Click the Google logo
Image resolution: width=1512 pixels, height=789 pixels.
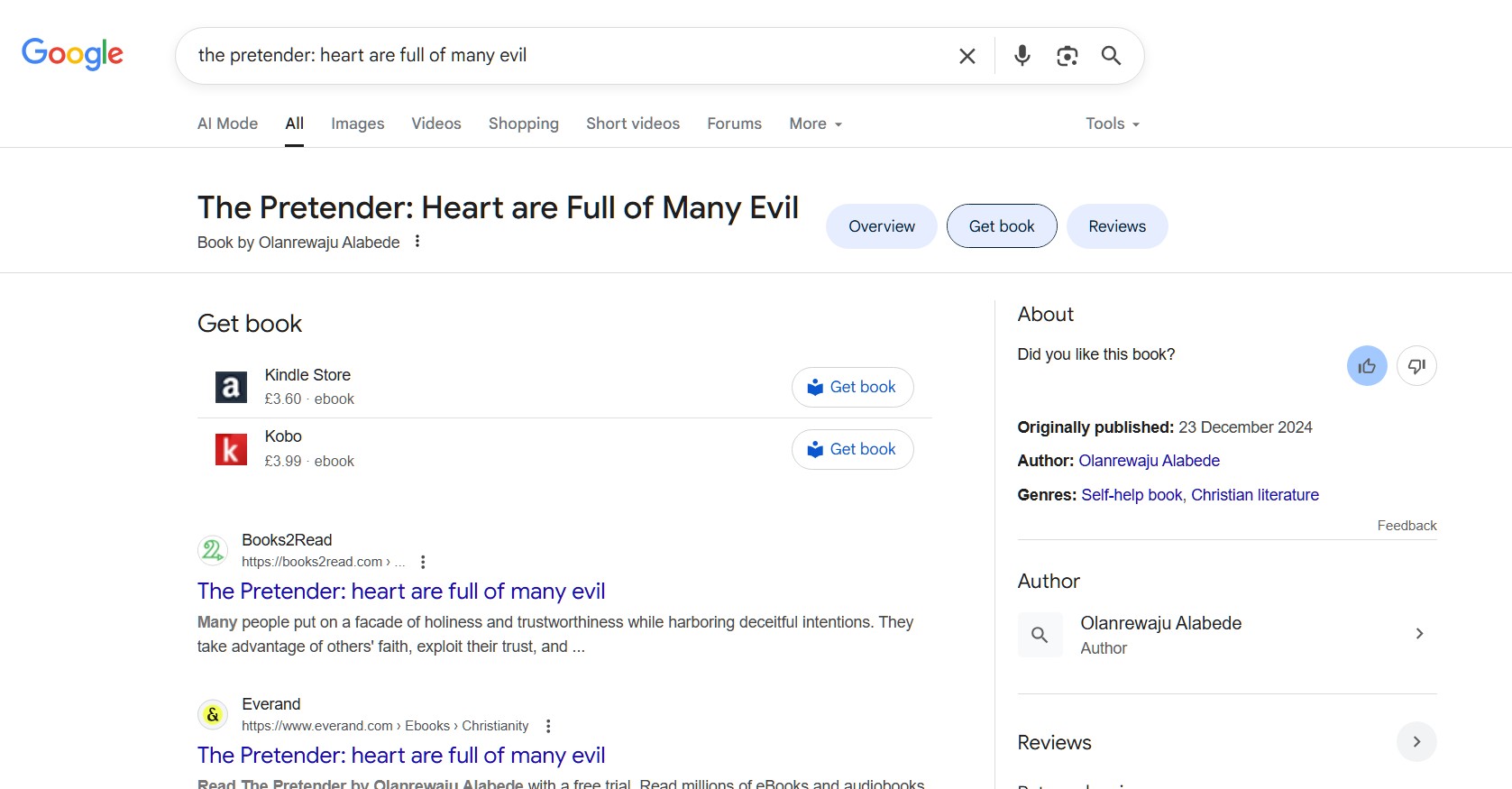pyautogui.click(x=72, y=54)
